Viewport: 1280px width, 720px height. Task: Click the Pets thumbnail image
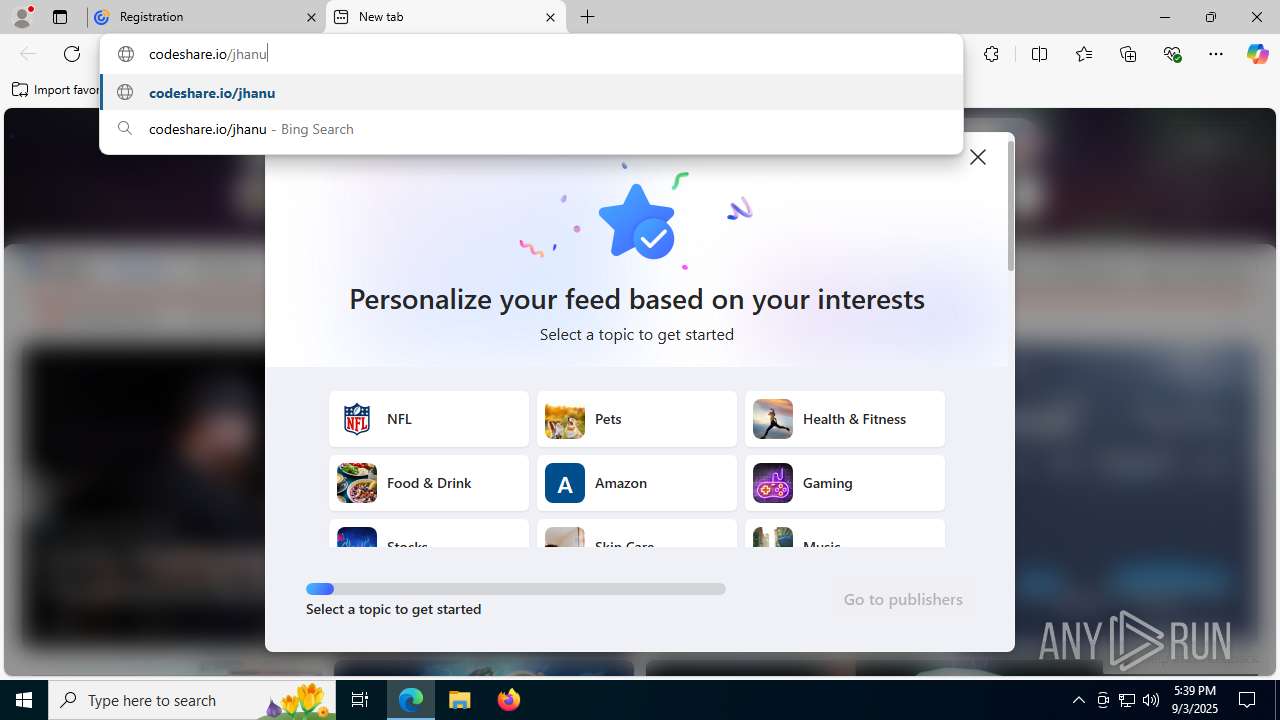(565, 419)
